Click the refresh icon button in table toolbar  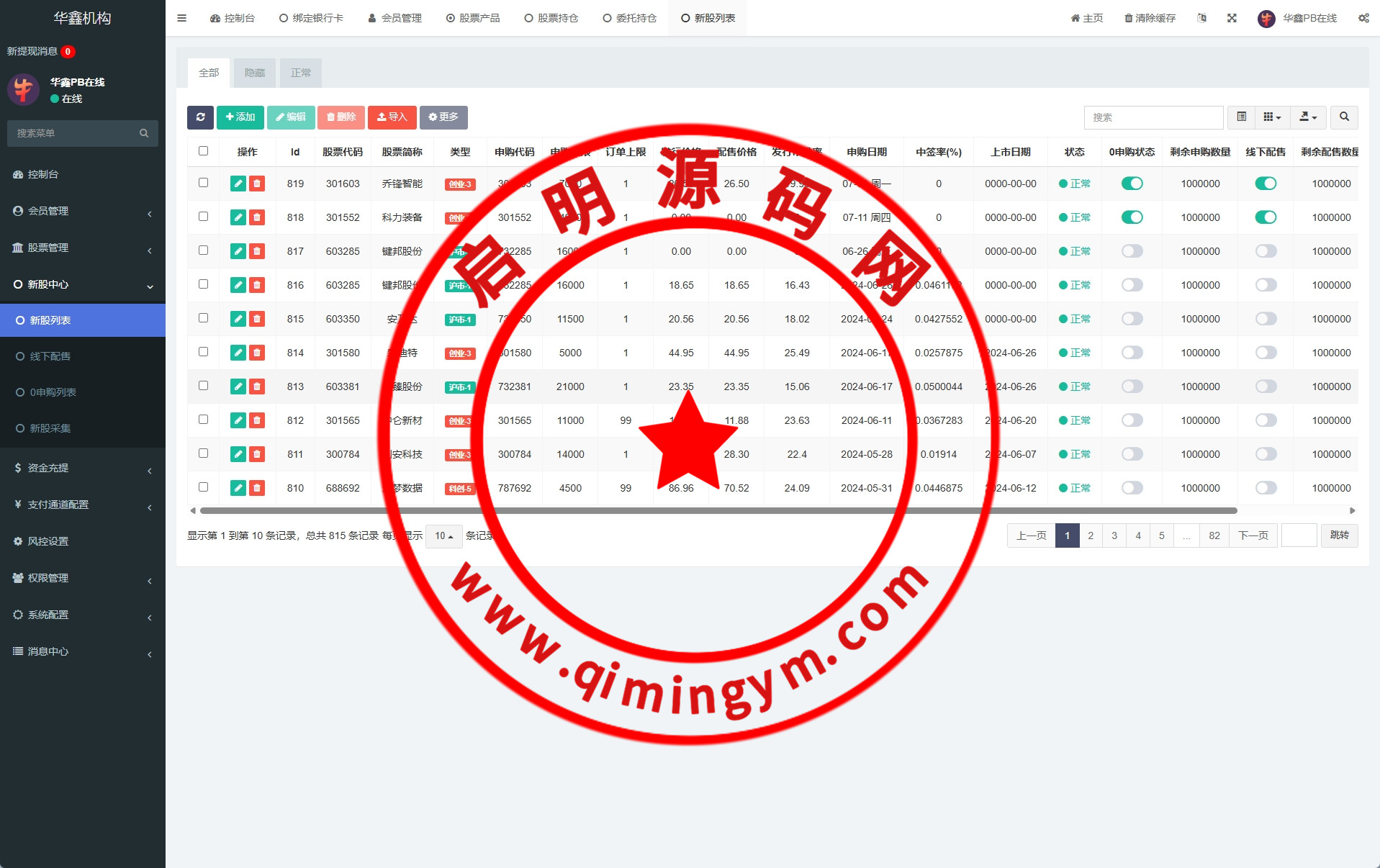pyautogui.click(x=200, y=117)
